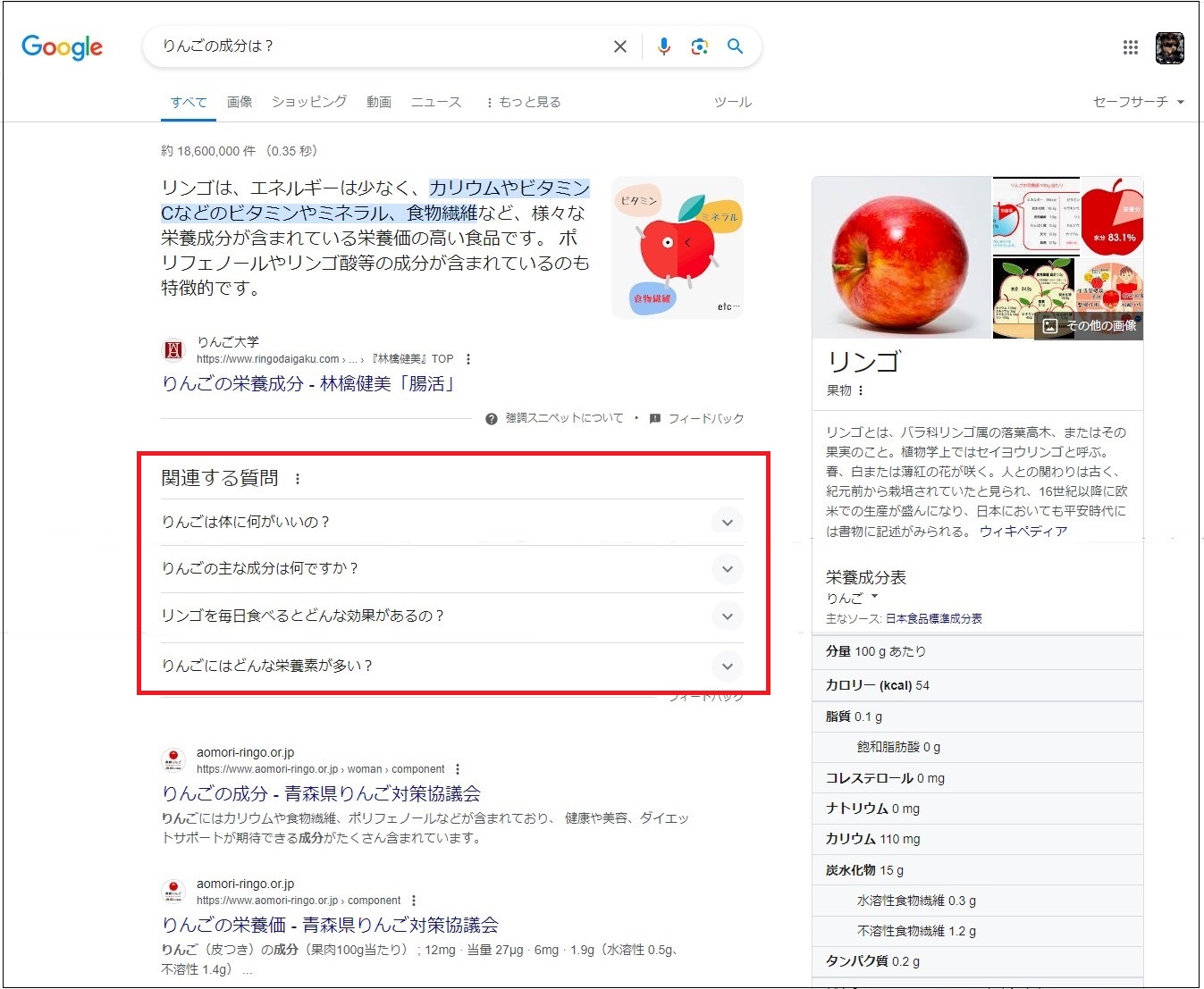
Task: Open the 水分 83.1% apple thumbnail
Action: (x=1112, y=215)
